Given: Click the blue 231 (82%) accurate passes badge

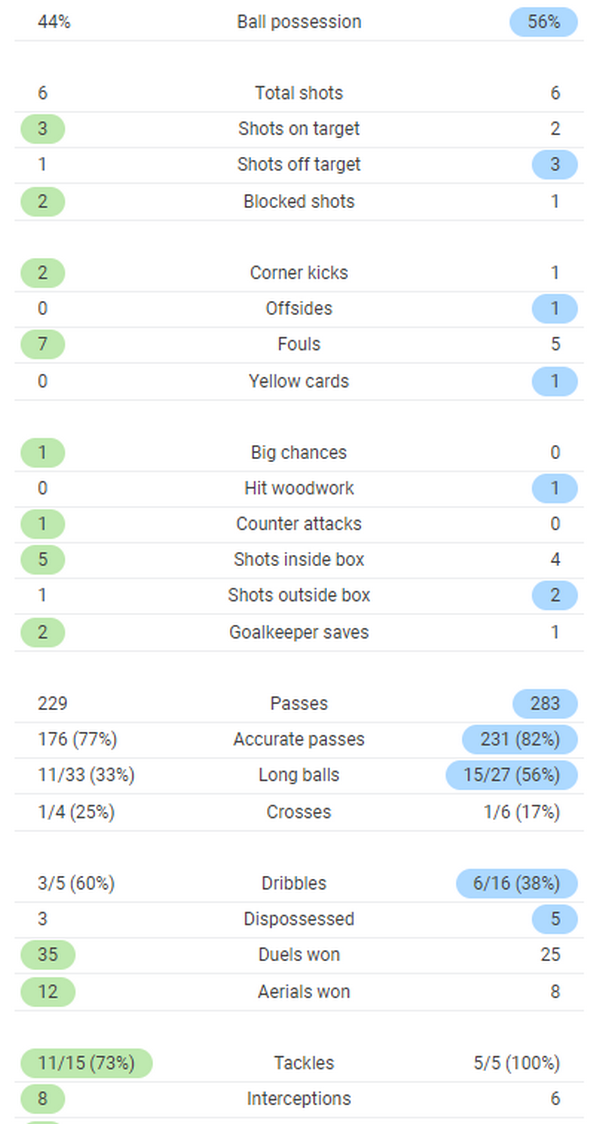Looking at the screenshot, I should click(x=520, y=740).
